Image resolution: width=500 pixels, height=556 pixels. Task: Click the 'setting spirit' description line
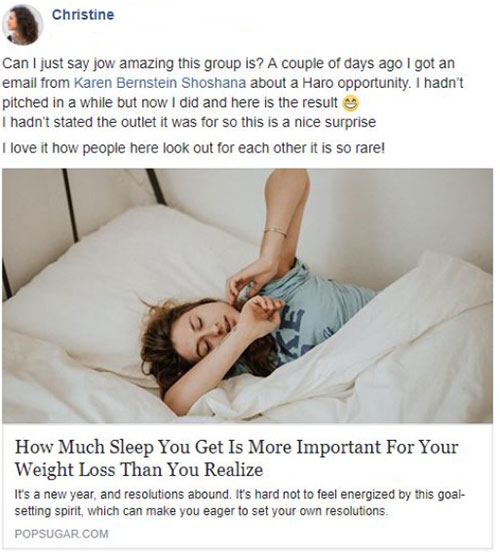pyautogui.click(x=200, y=511)
